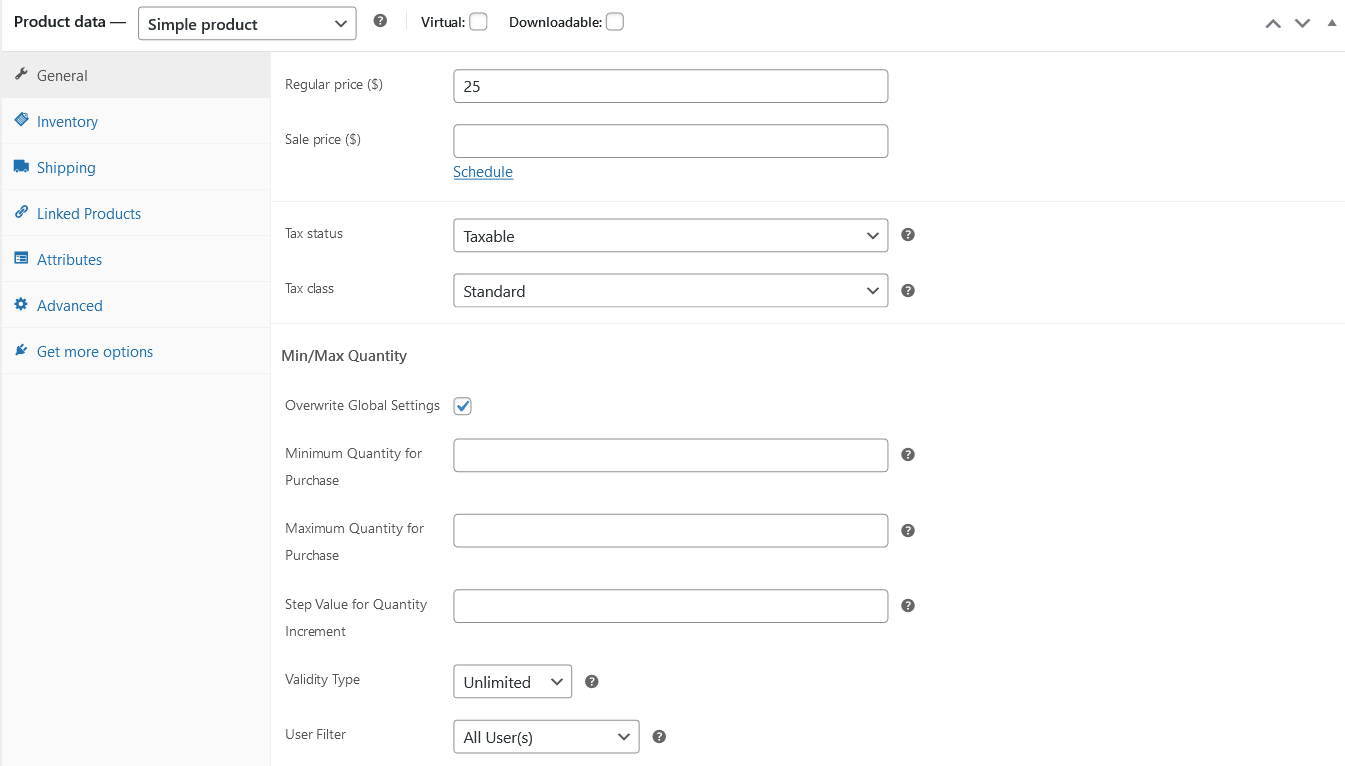Click the Regular price input field
Screen dimensions: 1345x766
point(670,86)
